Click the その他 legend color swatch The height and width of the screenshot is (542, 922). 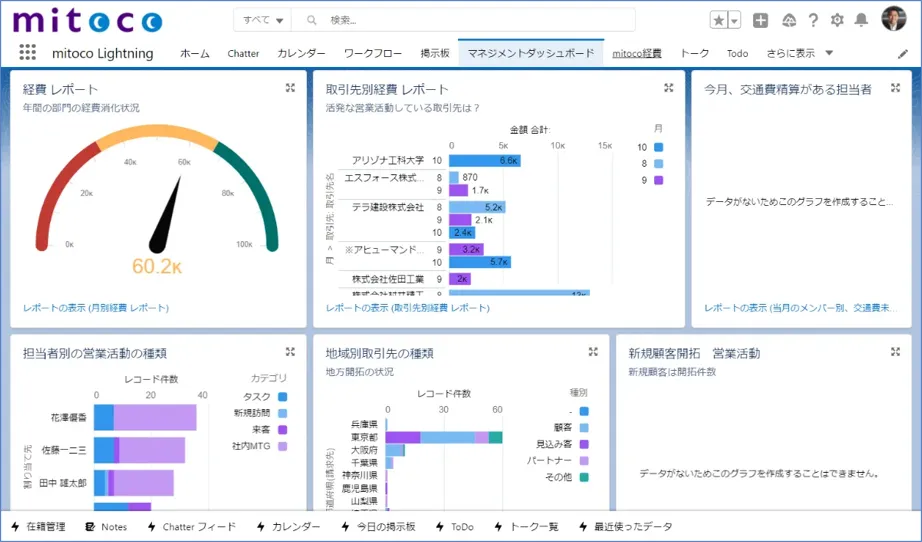(x=584, y=477)
